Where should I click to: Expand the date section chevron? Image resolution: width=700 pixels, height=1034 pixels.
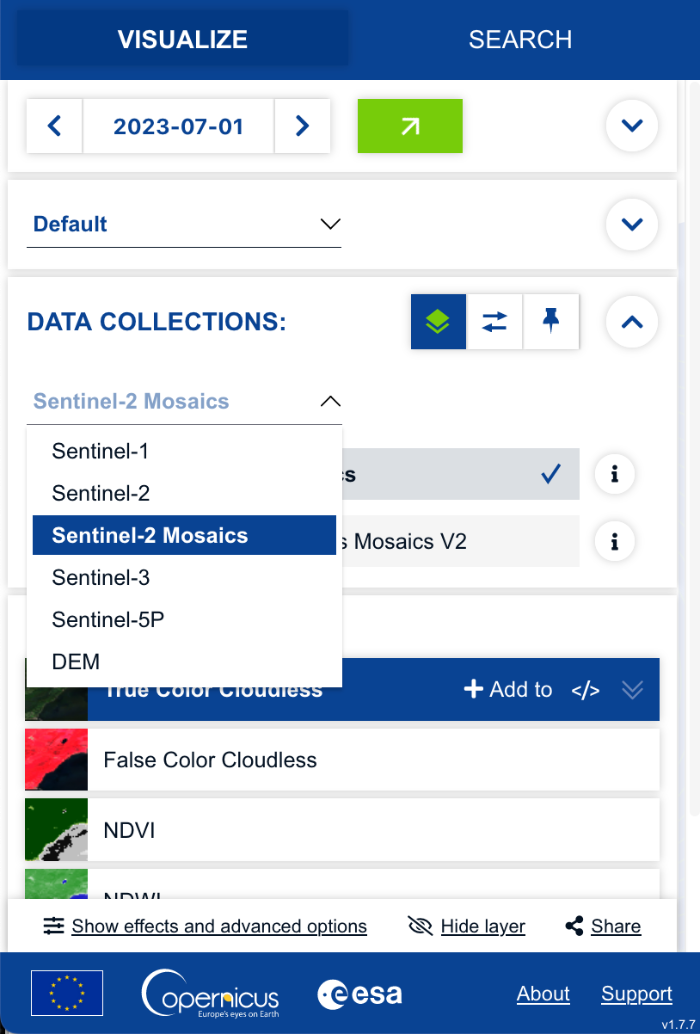[631, 125]
